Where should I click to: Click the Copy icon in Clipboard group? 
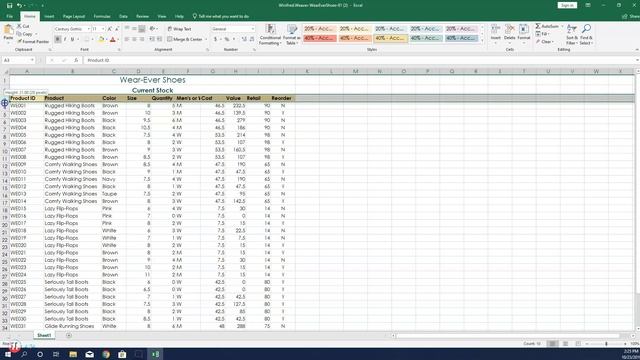click(x=19, y=34)
